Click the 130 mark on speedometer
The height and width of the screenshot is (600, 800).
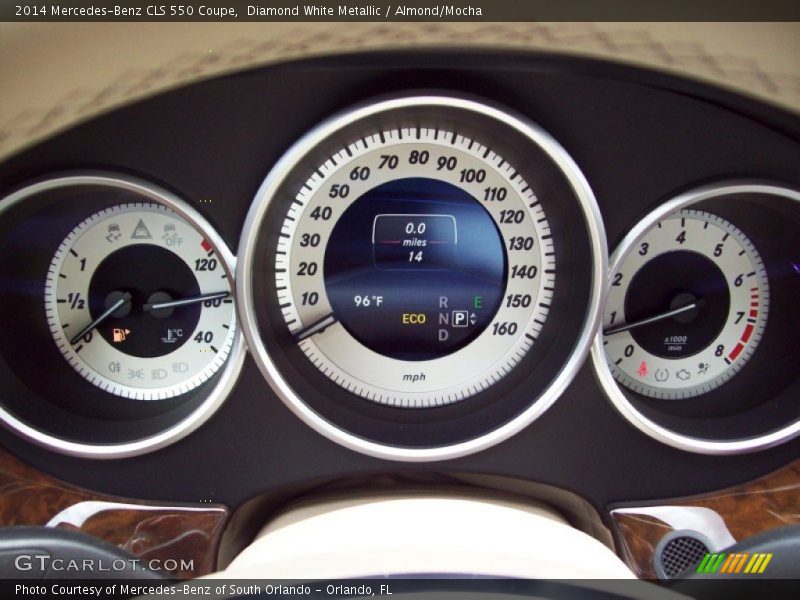coord(521,243)
